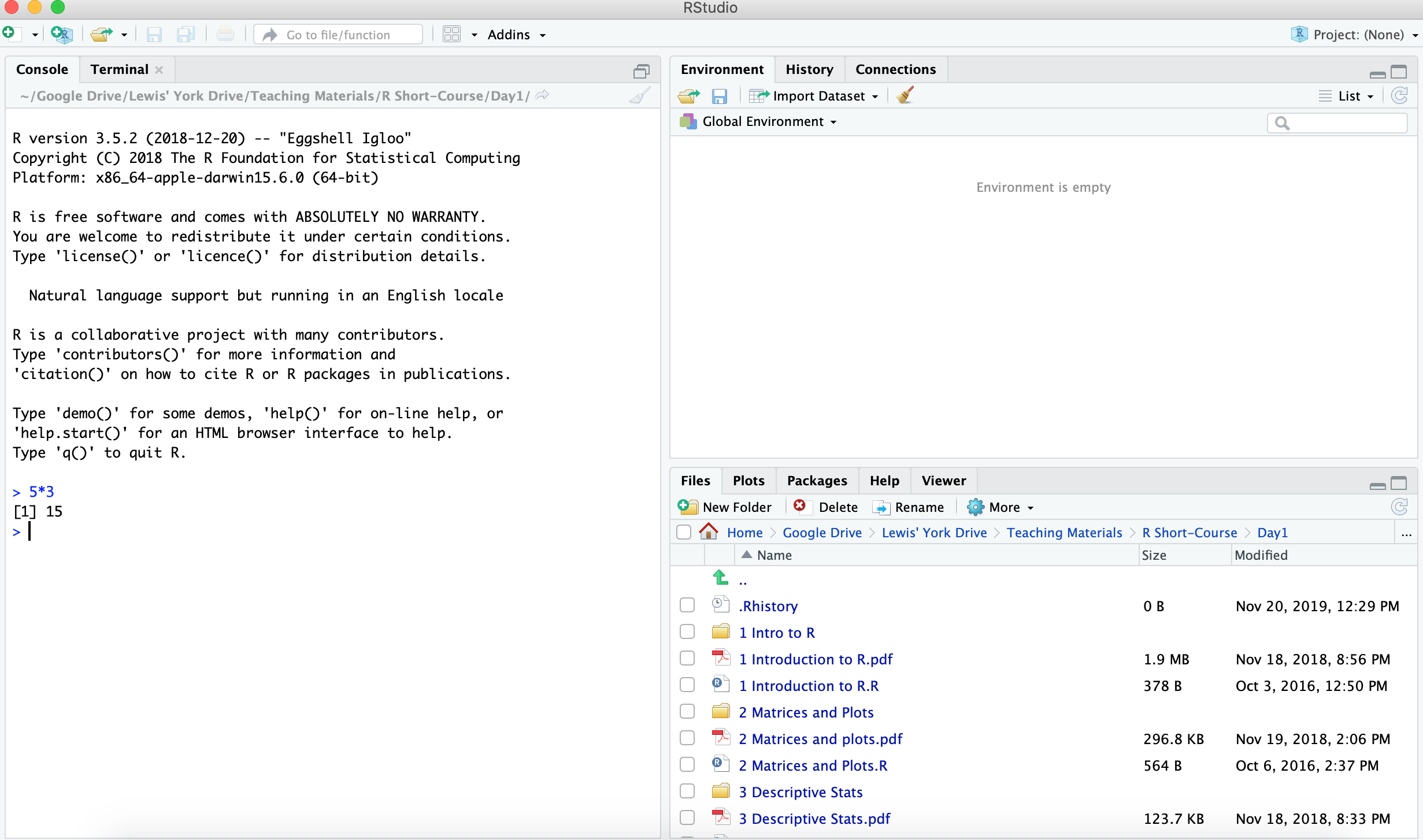The image size is (1423, 840).
Task: Click the delete file icon
Action: [x=799, y=507]
